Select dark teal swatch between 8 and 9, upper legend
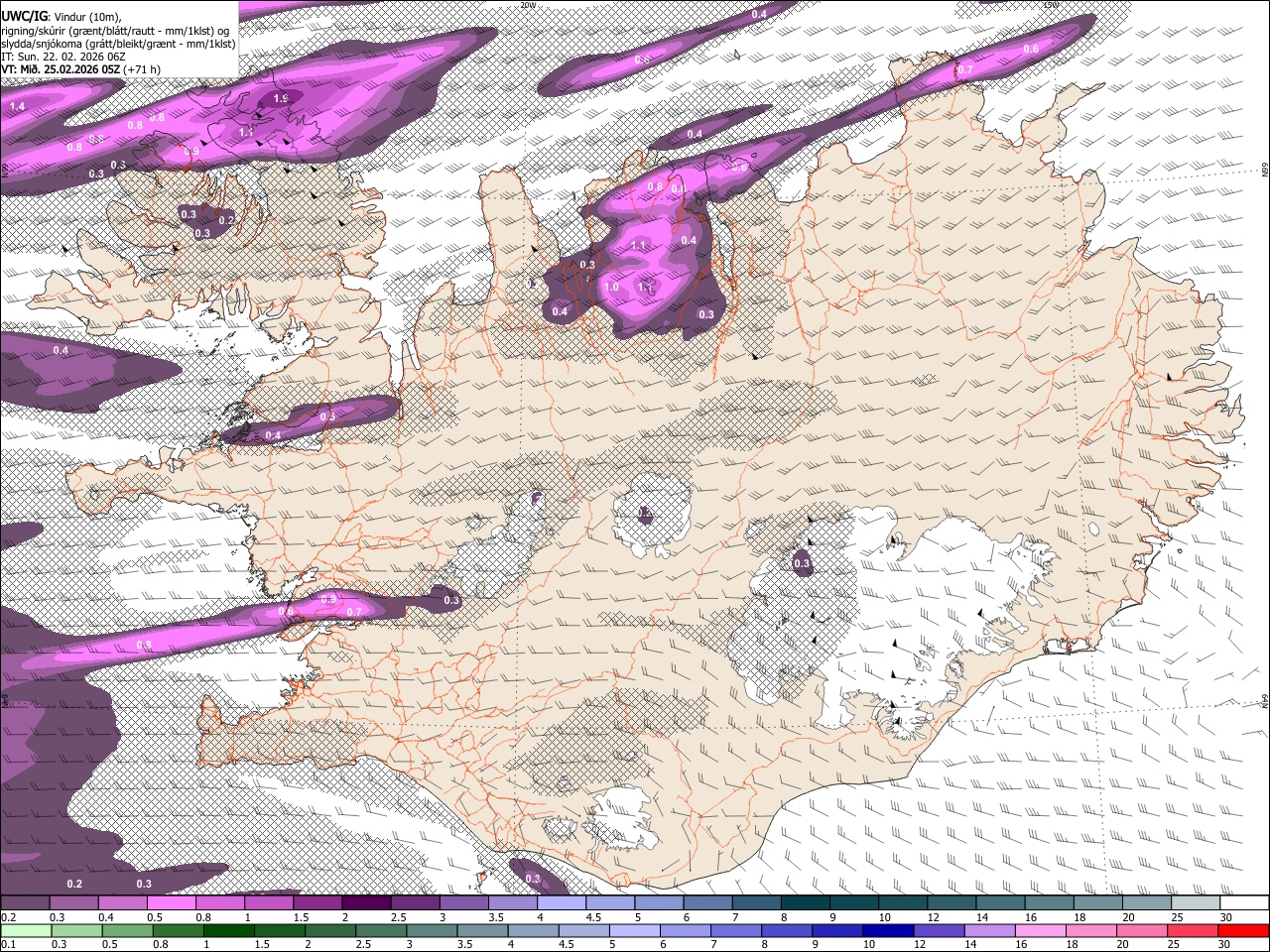 (806, 903)
